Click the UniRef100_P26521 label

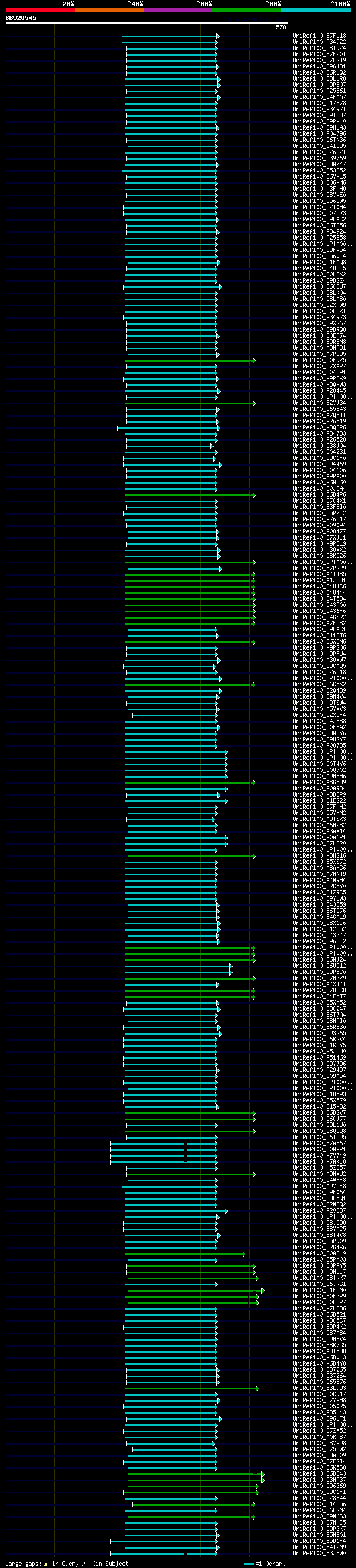[x=319, y=152]
